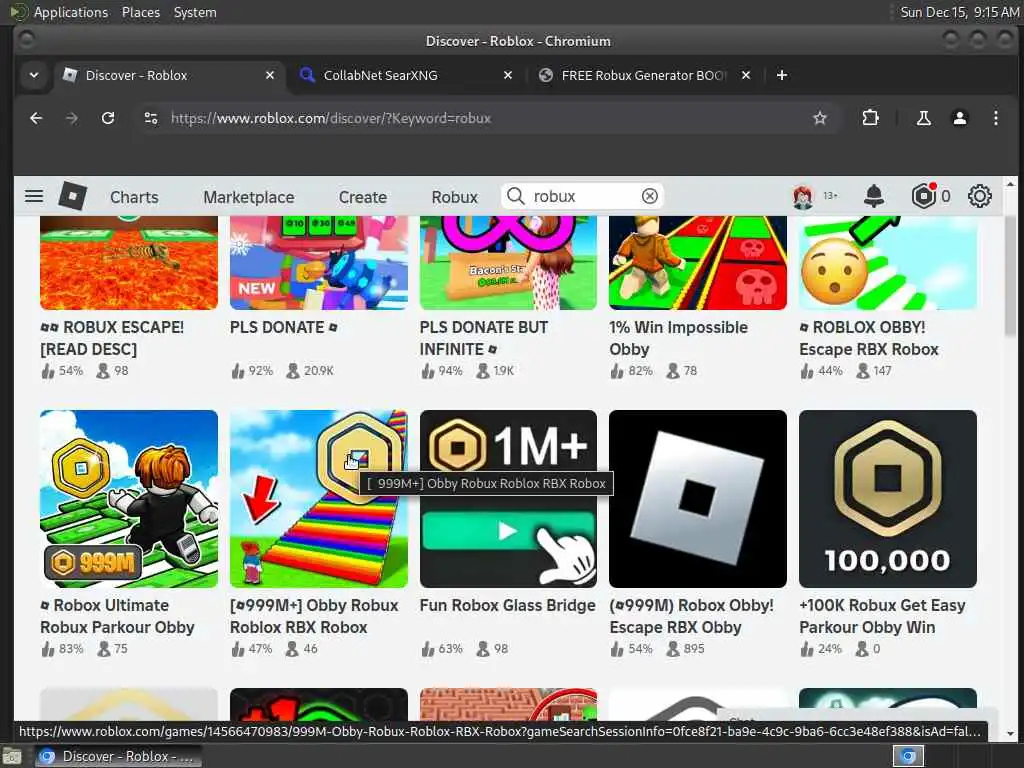Open the Create navigation link
The height and width of the screenshot is (768, 1024).
click(362, 197)
